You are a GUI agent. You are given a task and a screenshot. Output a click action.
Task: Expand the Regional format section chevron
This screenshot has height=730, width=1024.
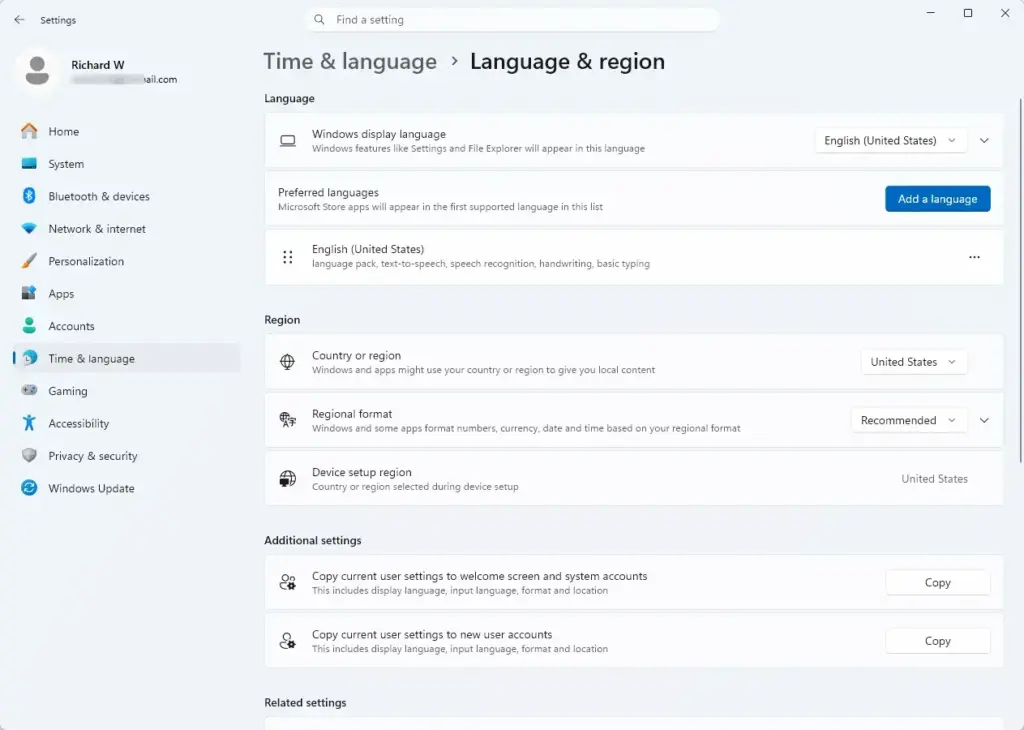tap(984, 421)
